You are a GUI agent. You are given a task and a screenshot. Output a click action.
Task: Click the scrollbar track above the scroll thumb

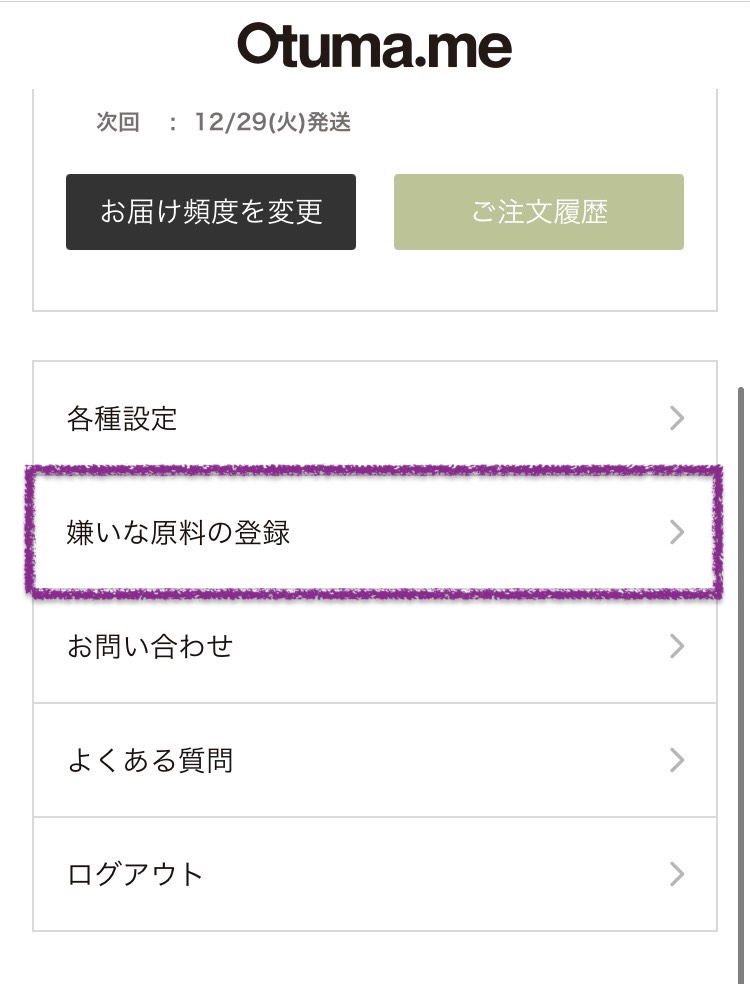pyautogui.click(x=741, y=238)
